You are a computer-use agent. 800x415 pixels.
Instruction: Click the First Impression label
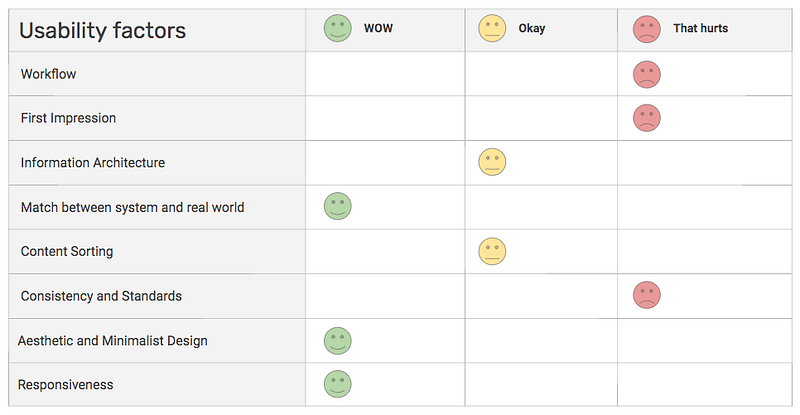[68, 118]
